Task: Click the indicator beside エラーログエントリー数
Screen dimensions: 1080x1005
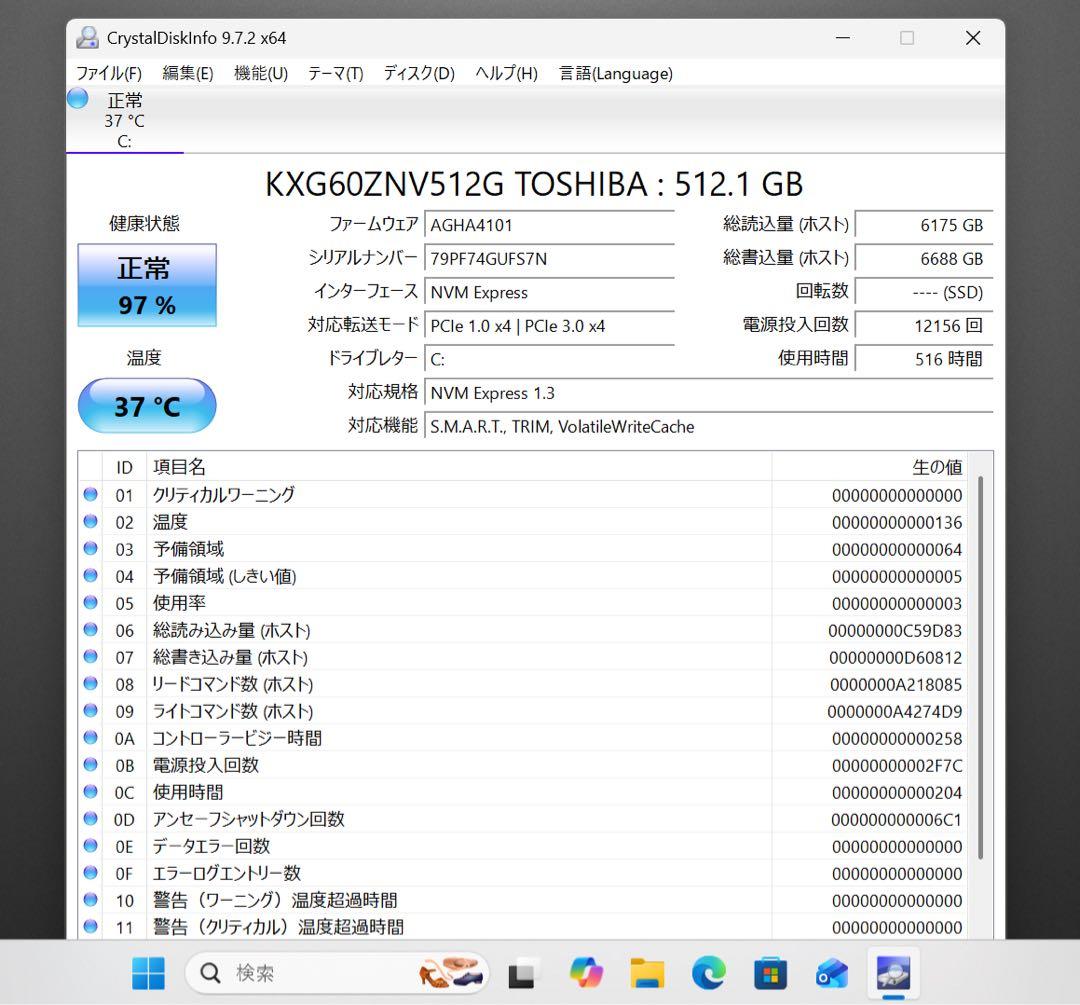Action: 90,873
